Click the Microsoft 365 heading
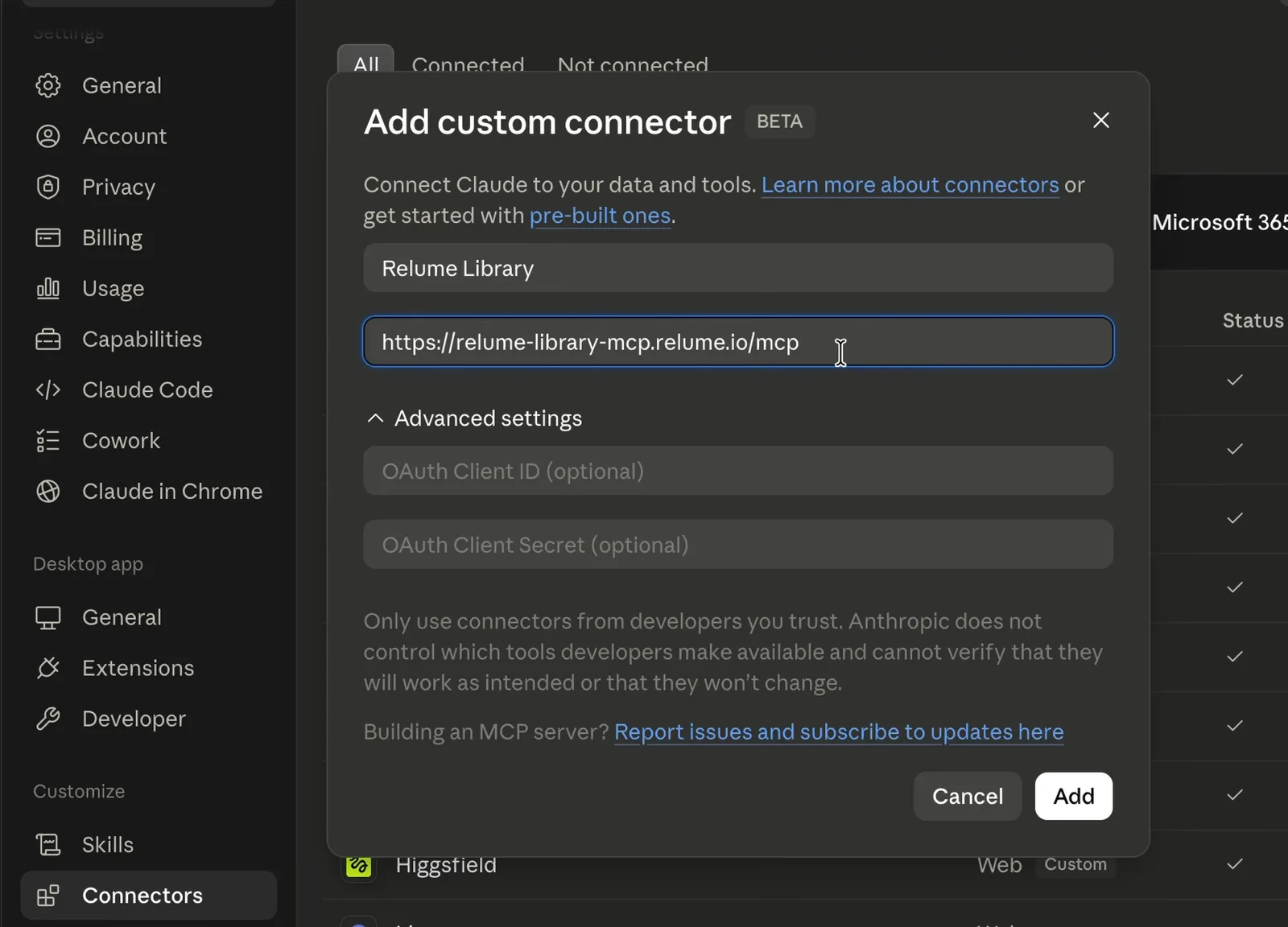1288x927 pixels. pos(1220,222)
